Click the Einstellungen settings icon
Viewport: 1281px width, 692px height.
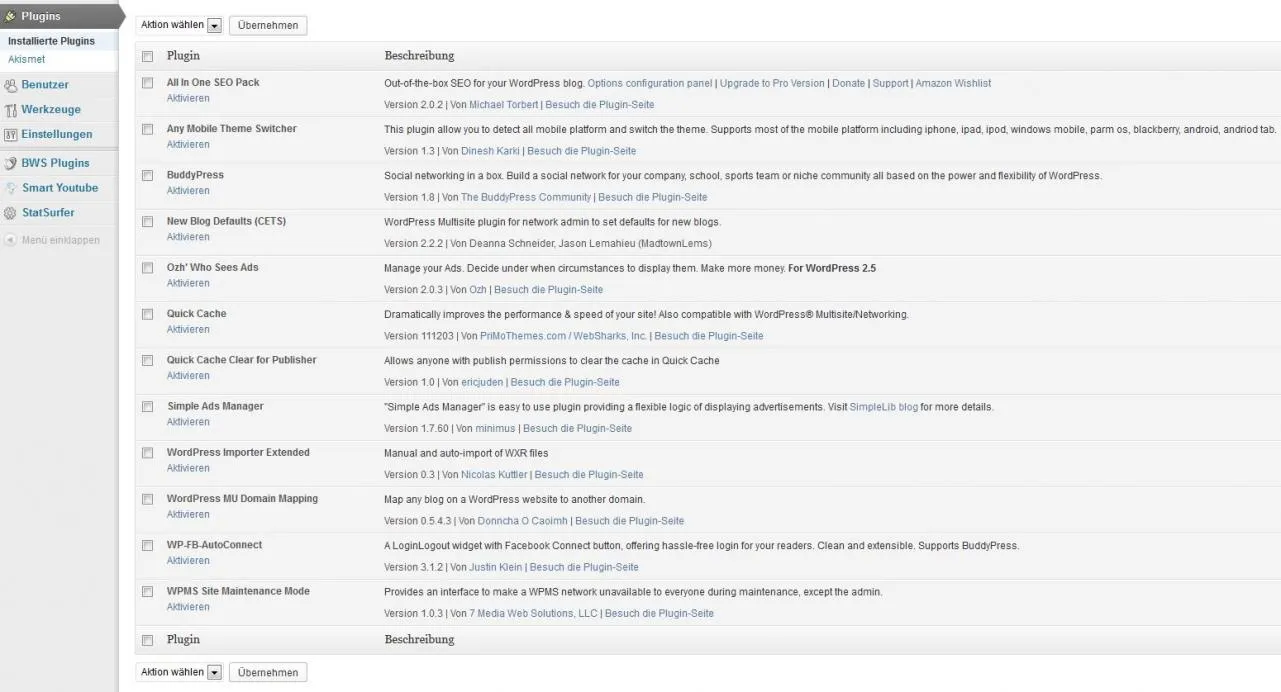tap(11, 134)
